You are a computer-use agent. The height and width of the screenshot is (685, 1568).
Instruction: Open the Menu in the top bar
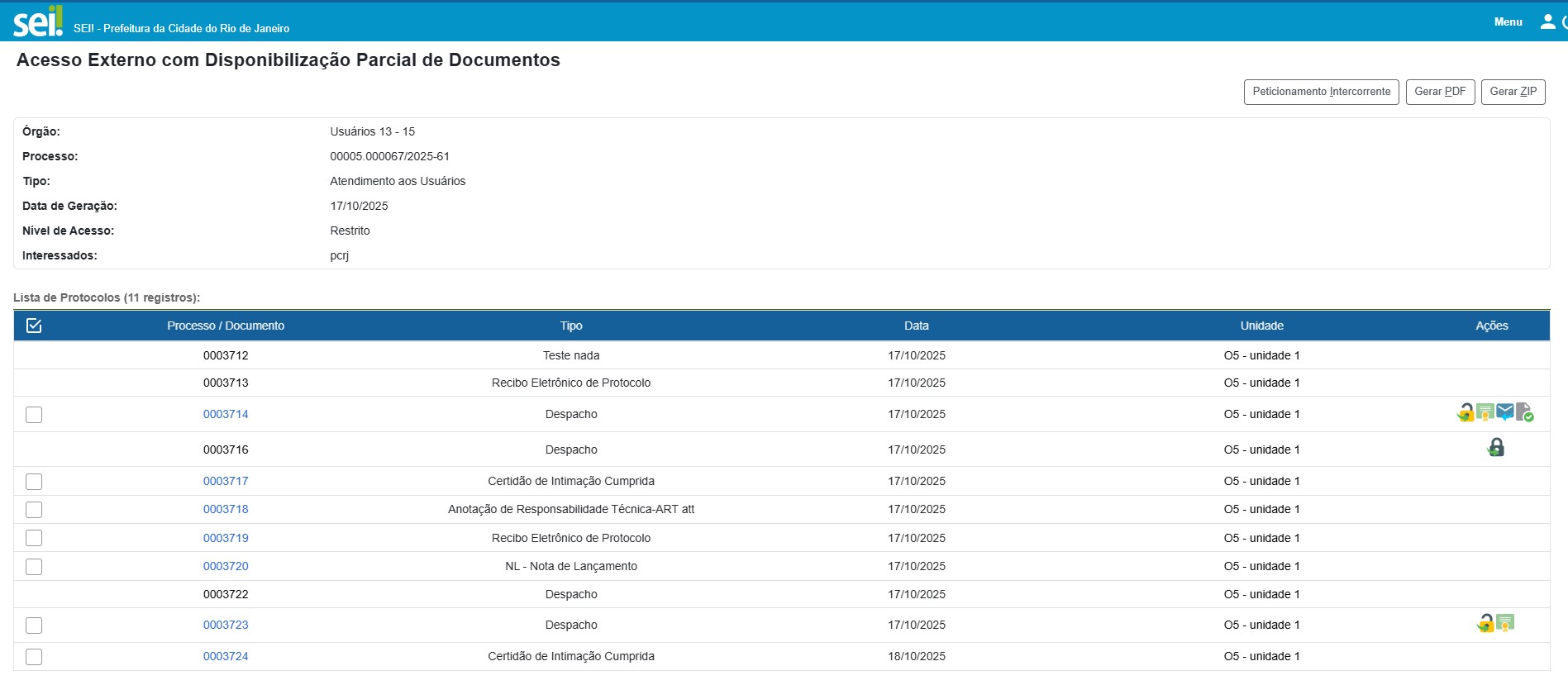coord(1508,22)
